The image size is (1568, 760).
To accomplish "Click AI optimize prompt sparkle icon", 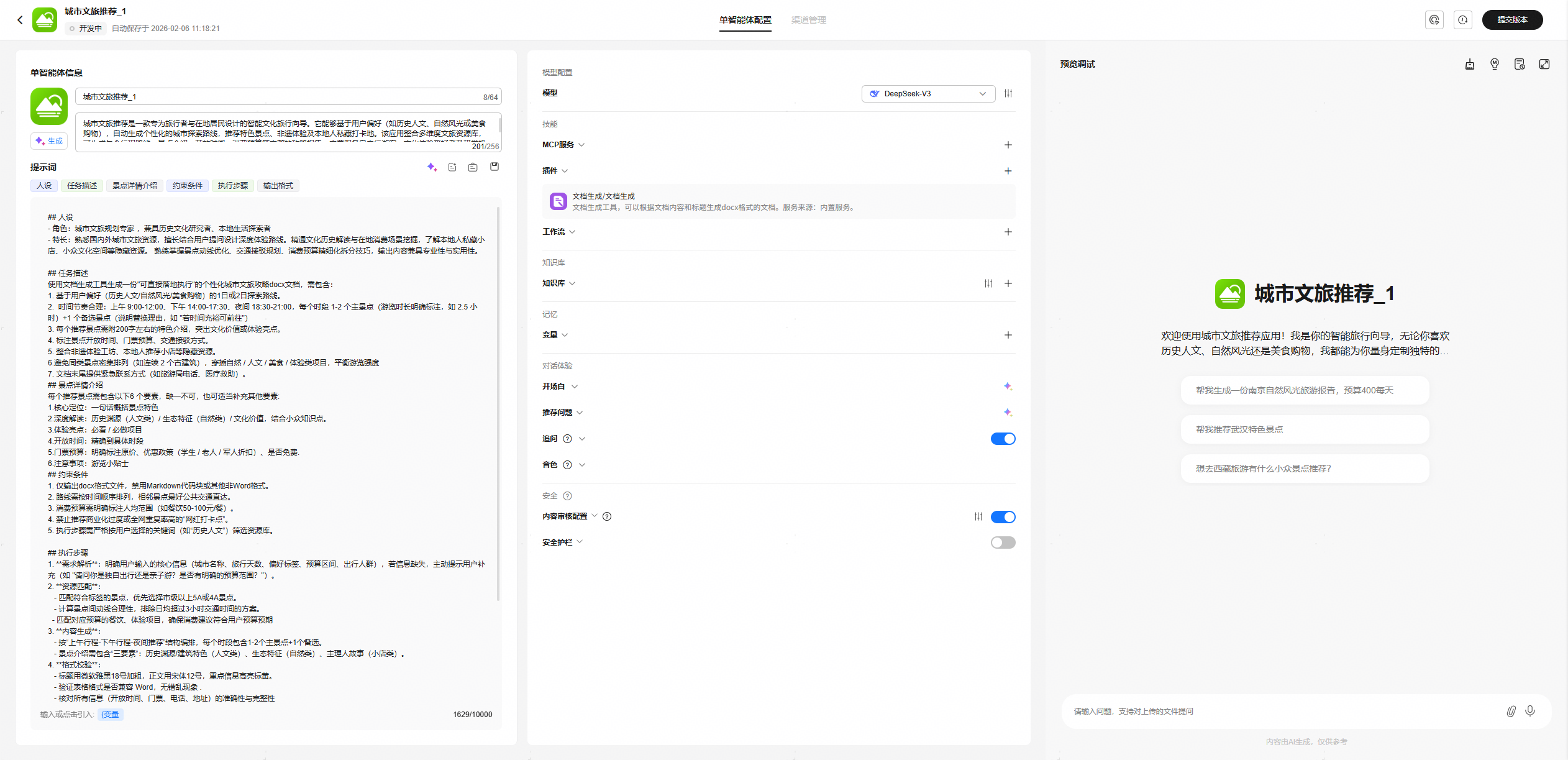I will [432, 167].
